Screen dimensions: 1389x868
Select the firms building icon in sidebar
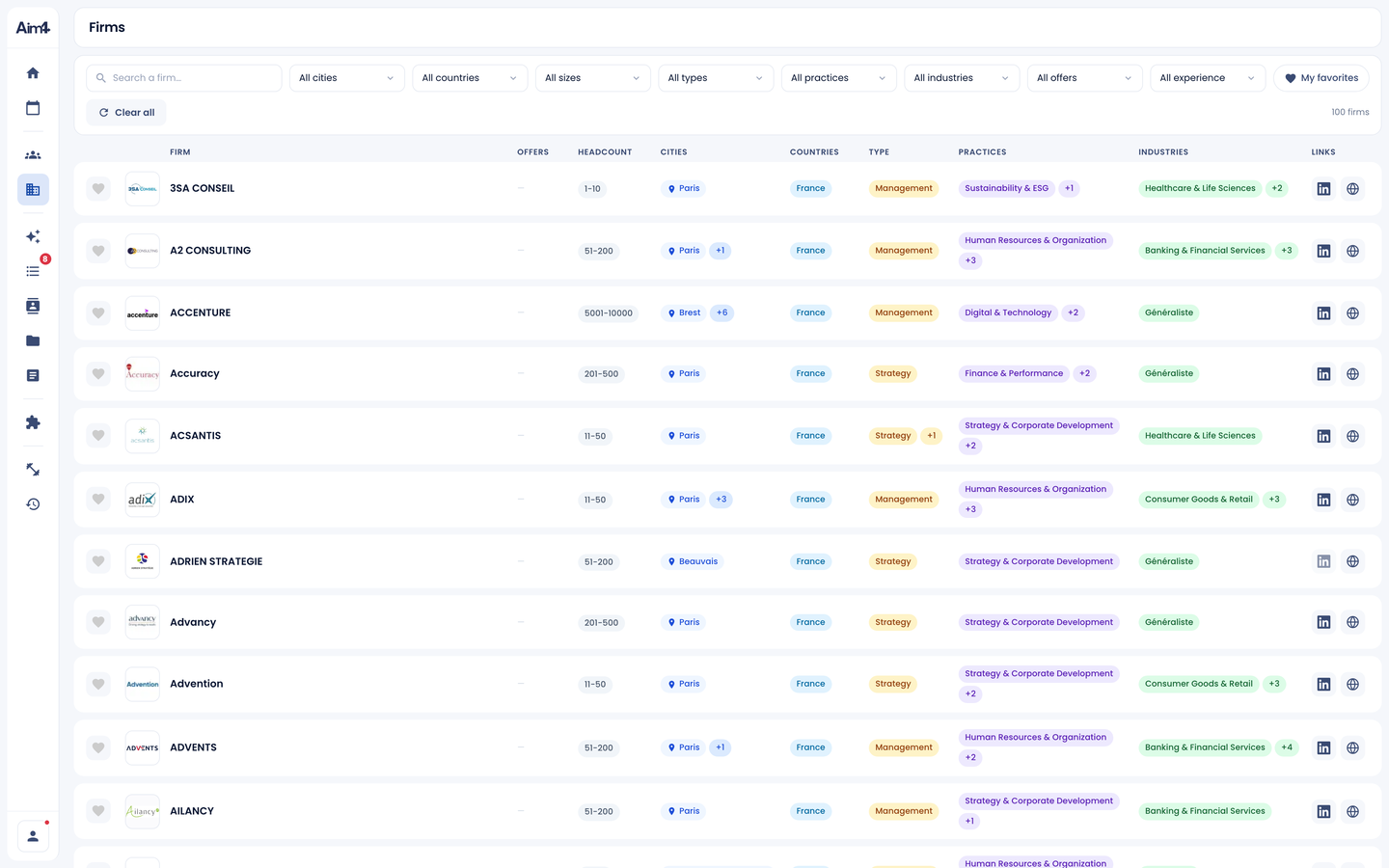(x=33, y=190)
